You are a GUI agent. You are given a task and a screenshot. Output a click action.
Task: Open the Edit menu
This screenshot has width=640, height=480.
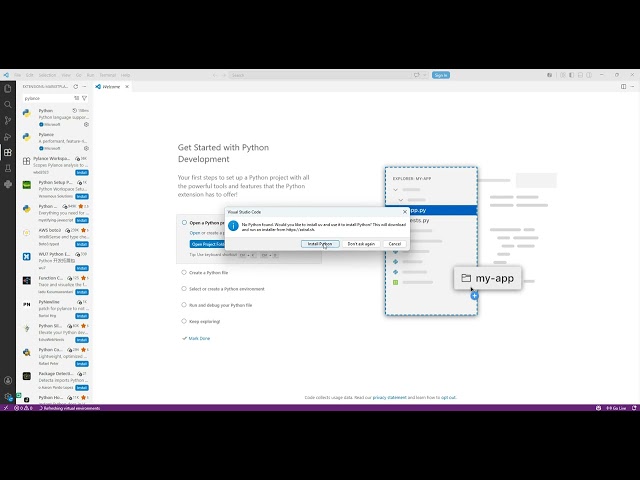[x=29, y=75]
